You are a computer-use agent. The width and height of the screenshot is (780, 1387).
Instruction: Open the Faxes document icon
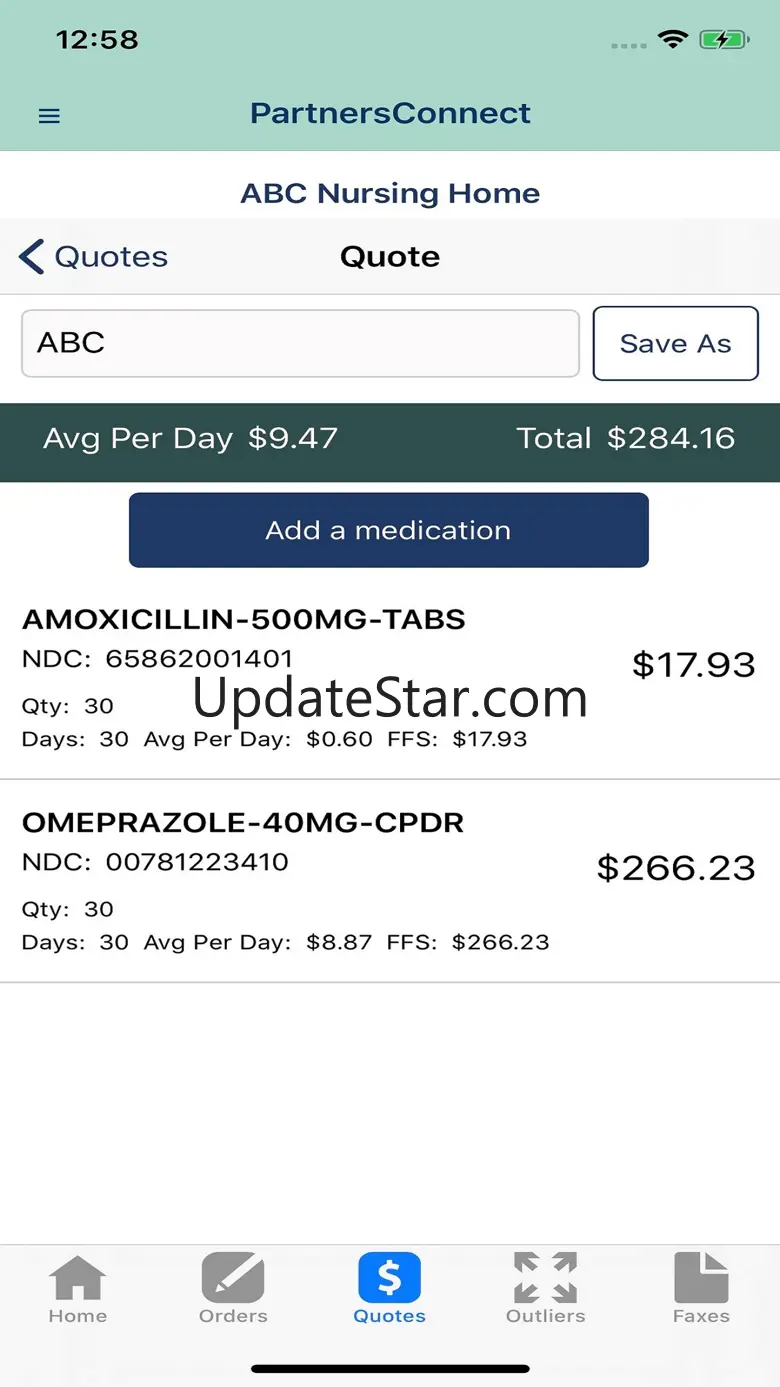pos(701,1278)
